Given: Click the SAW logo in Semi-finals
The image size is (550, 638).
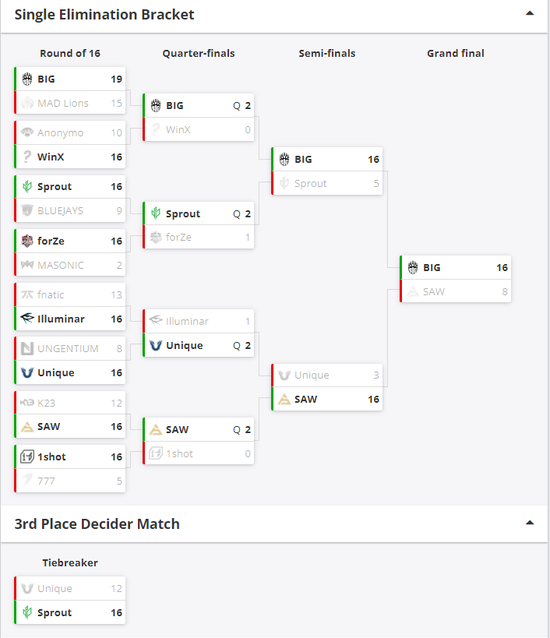Looking at the screenshot, I should [284, 399].
